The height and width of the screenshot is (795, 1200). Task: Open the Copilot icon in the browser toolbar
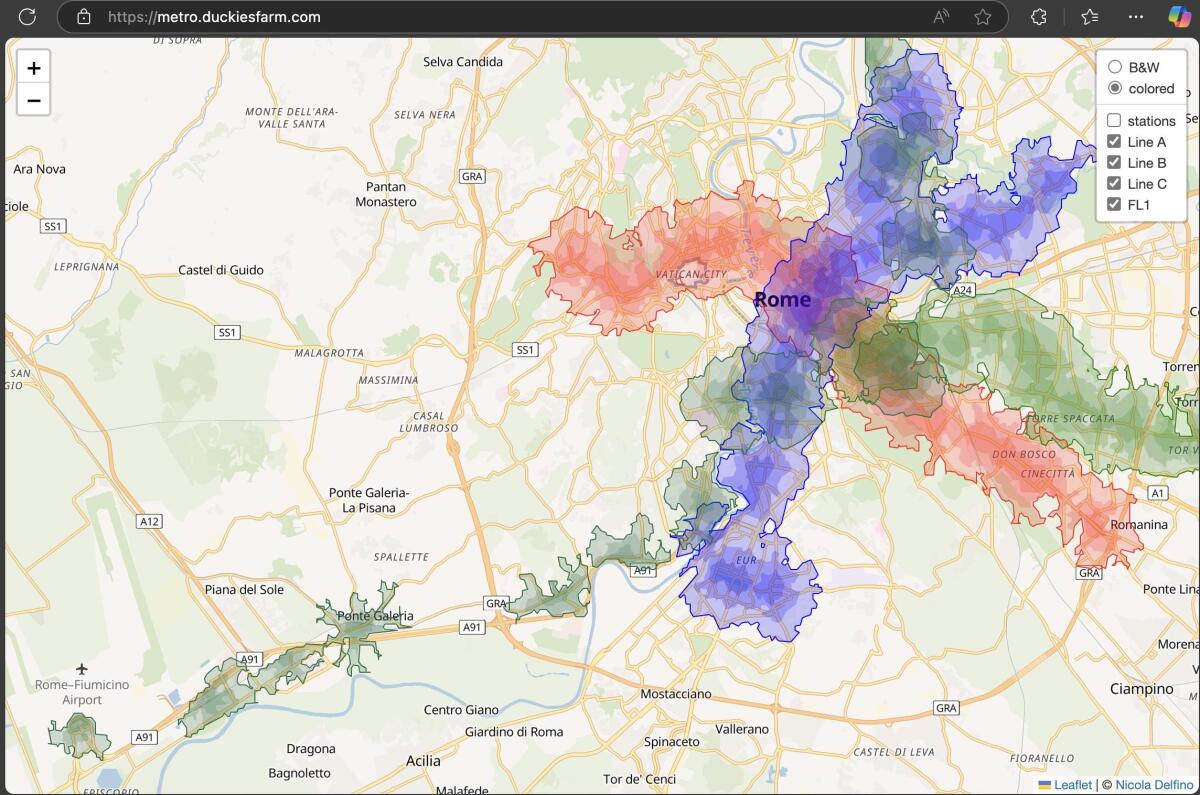point(1179,17)
